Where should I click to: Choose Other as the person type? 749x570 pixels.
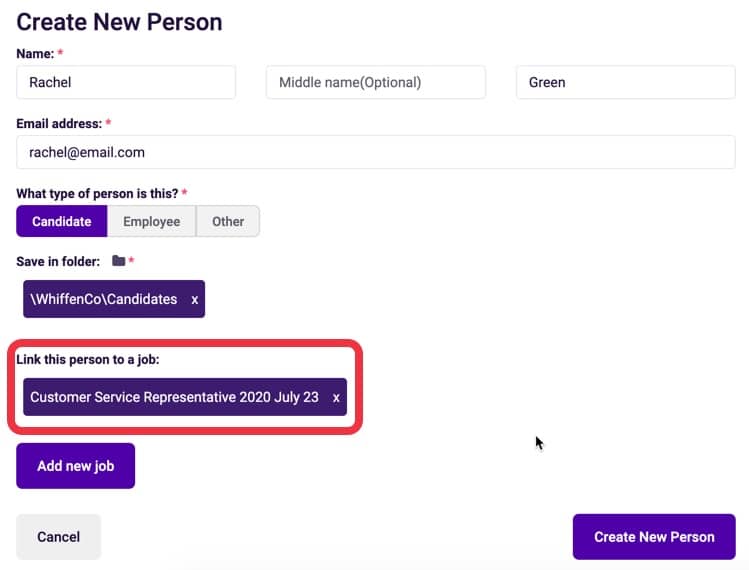click(x=228, y=221)
